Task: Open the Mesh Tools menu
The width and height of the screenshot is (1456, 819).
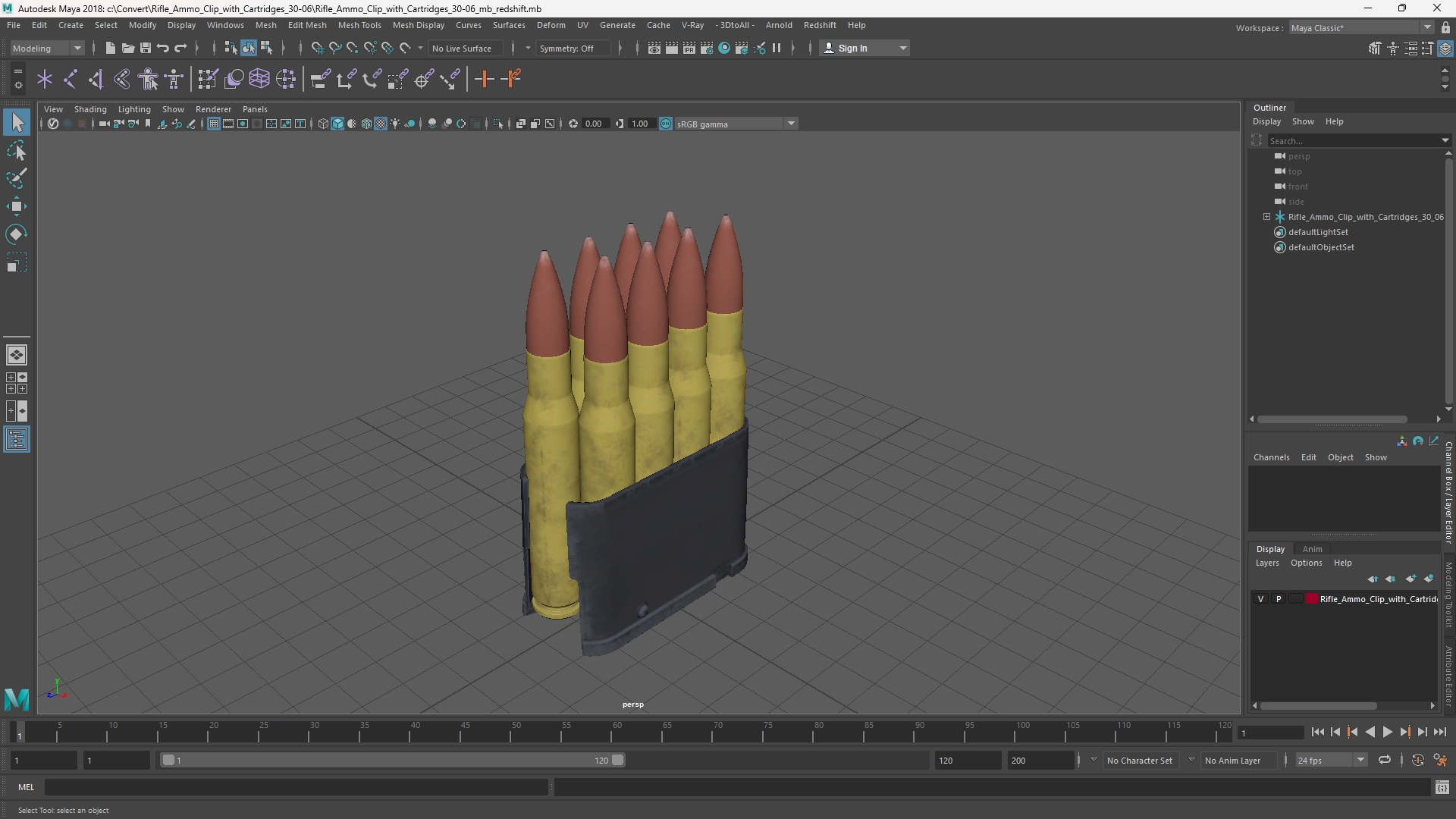Action: pos(359,25)
